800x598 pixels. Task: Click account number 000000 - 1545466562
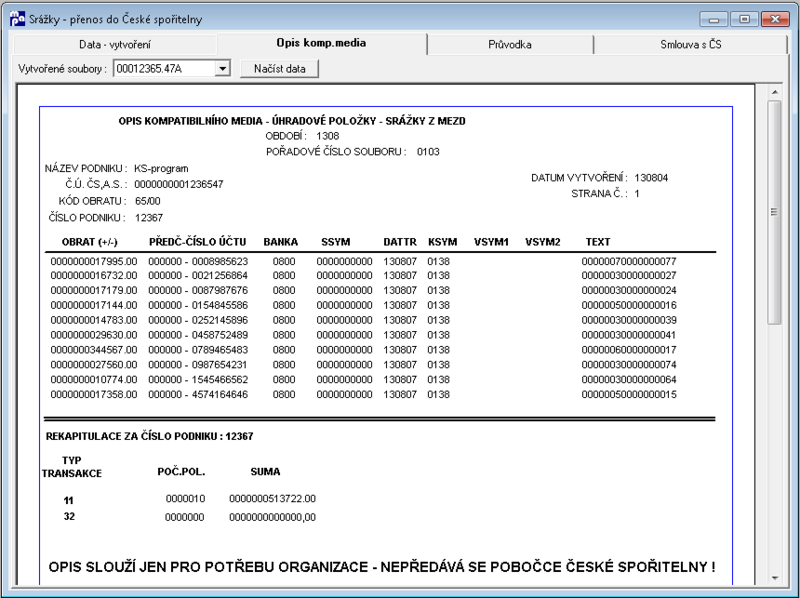click(x=198, y=380)
